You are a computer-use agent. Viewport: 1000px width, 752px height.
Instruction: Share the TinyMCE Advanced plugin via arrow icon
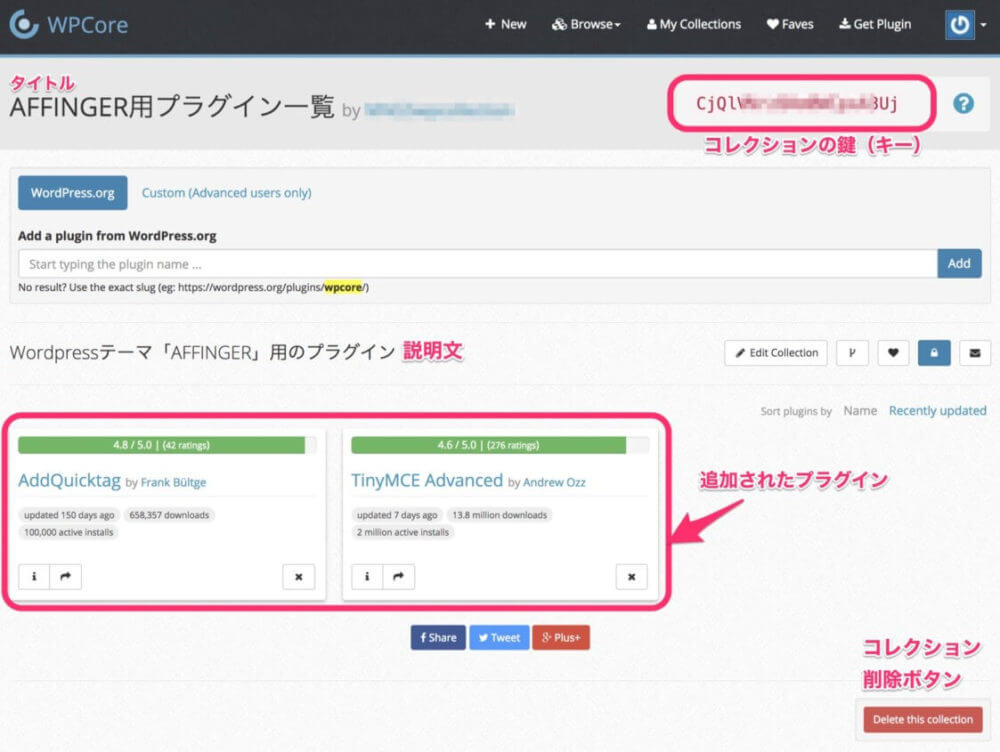[399, 577]
